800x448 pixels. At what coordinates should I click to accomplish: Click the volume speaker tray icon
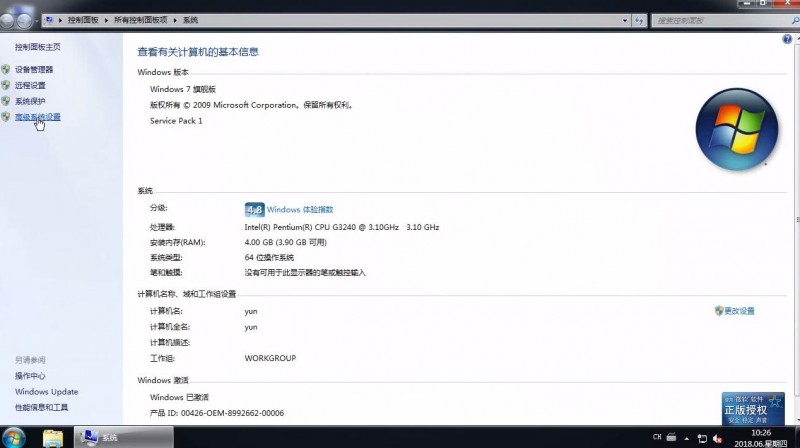point(718,438)
